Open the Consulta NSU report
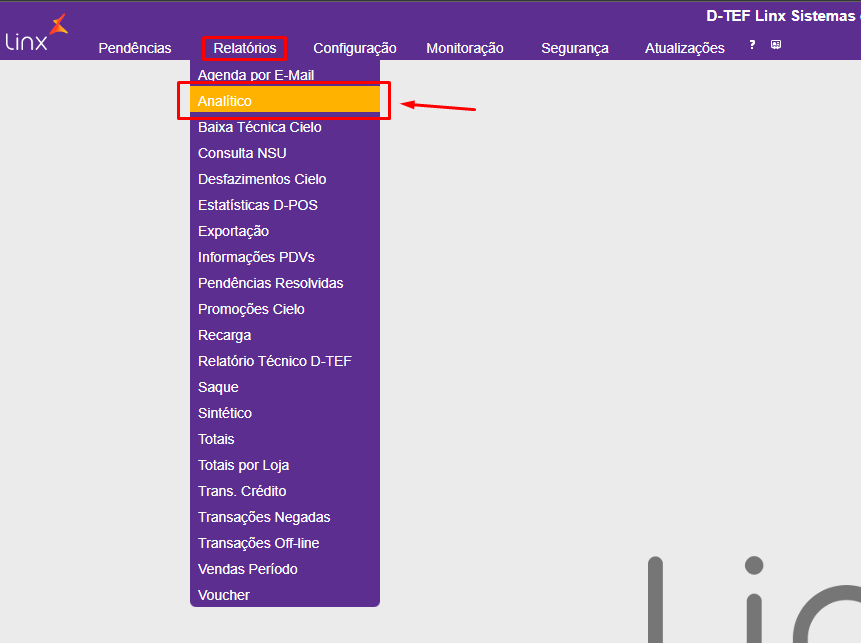Image resolution: width=861 pixels, height=643 pixels. [x=284, y=153]
